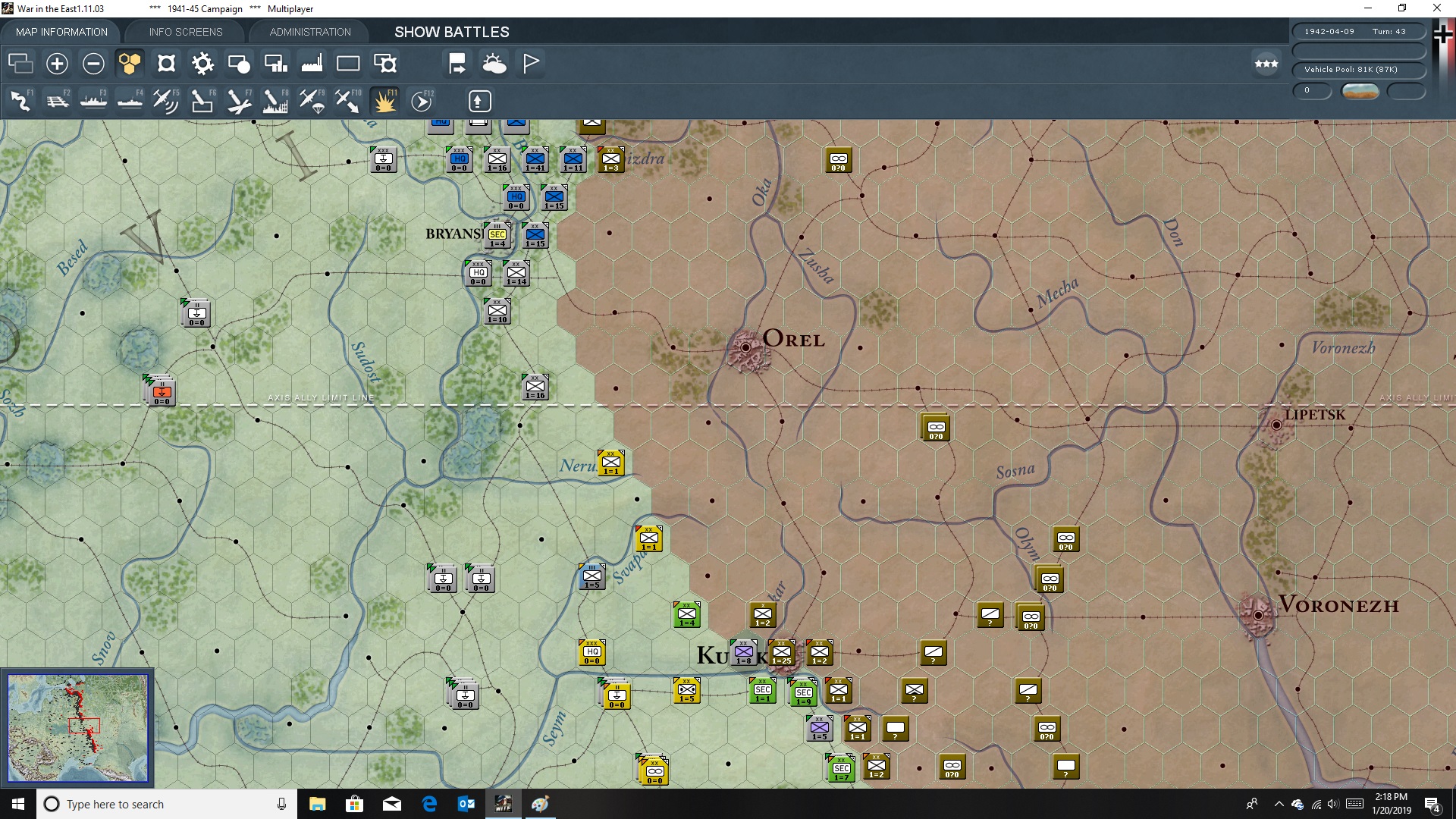Click the clear weather thumbnail indicator
Viewport: 1456px width, 819px height.
(x=1361, y=91)
